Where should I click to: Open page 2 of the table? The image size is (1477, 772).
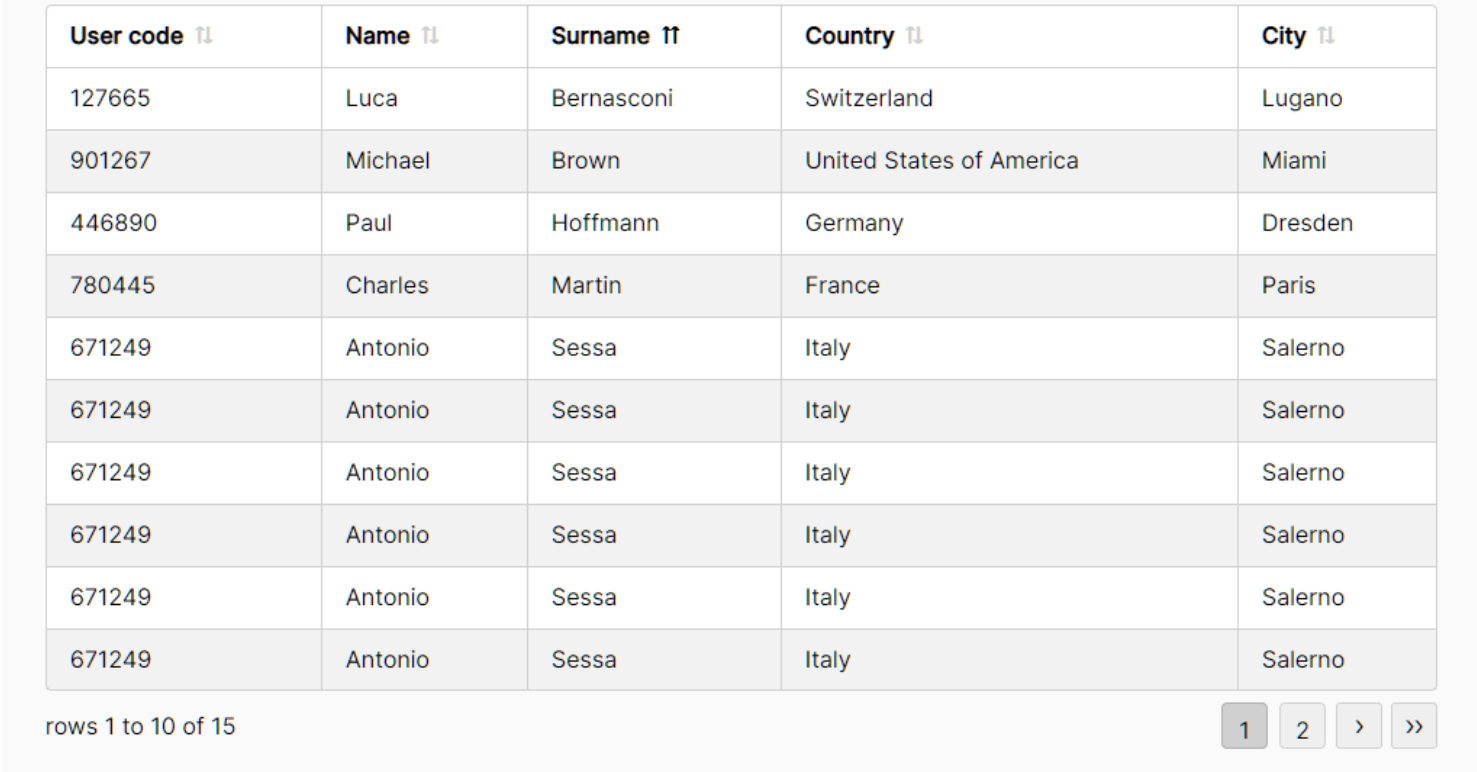coord(1302,726)
